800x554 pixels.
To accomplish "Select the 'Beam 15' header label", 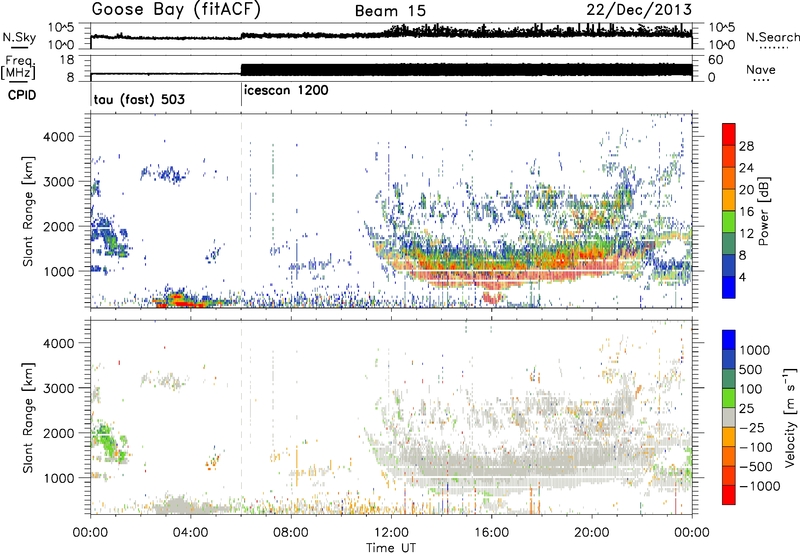I will [390, 11].
